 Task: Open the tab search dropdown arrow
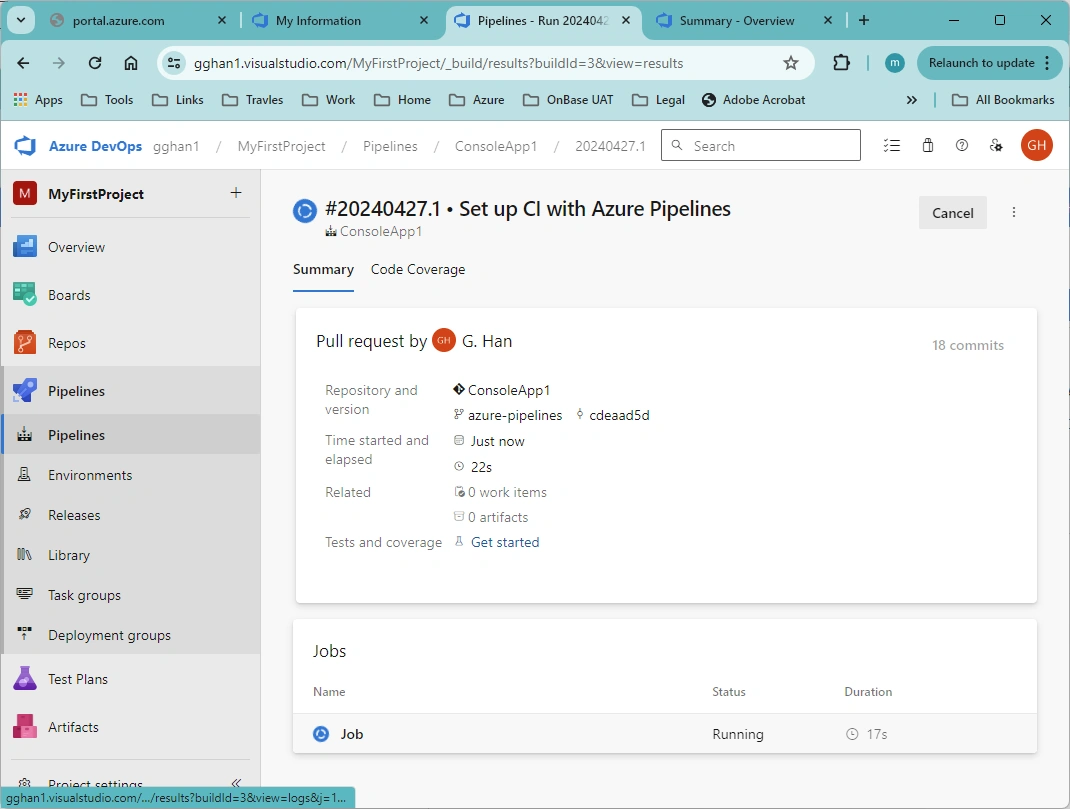tap(20, 20)
